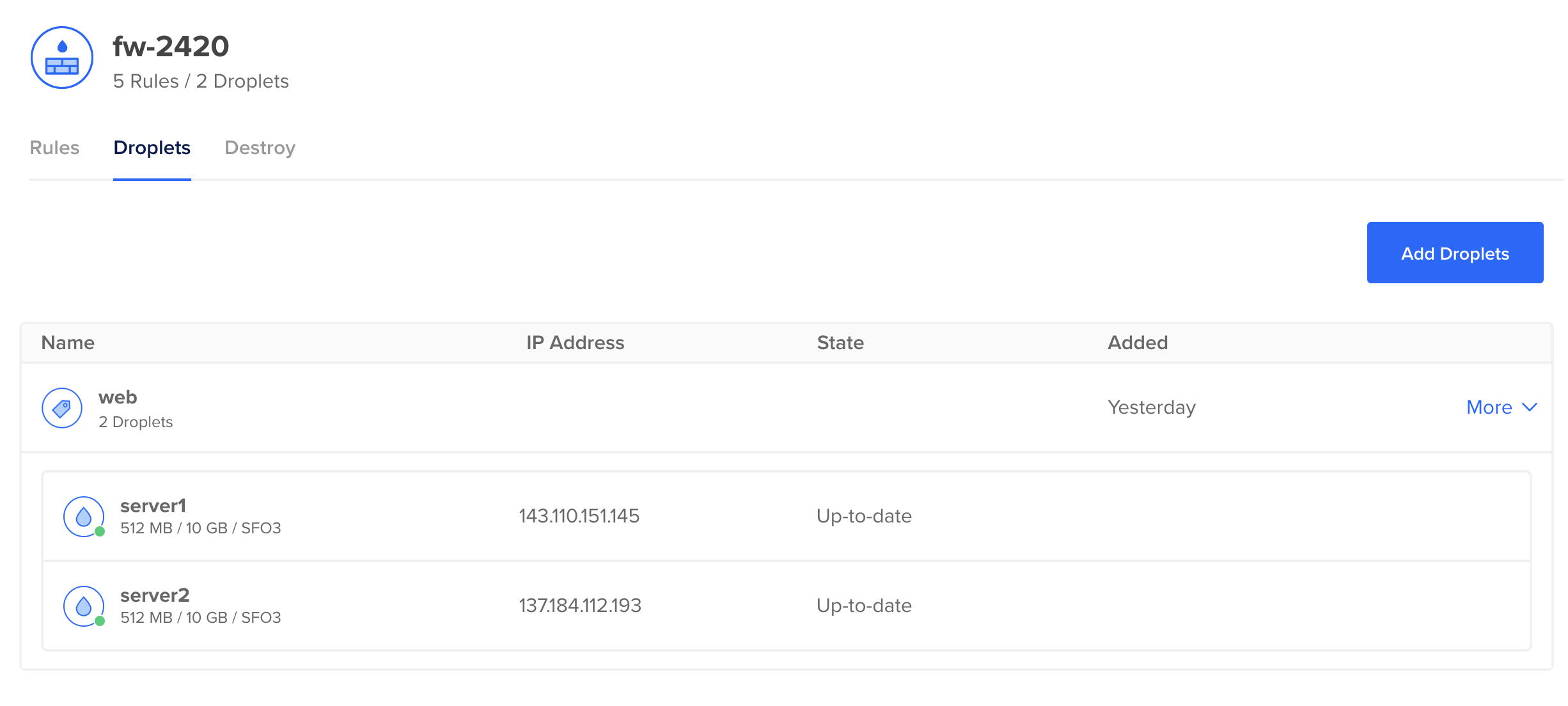Click the fw-2420 firewall icon
This screenshot has width=1568, height=706.
(x=61, y=58)
